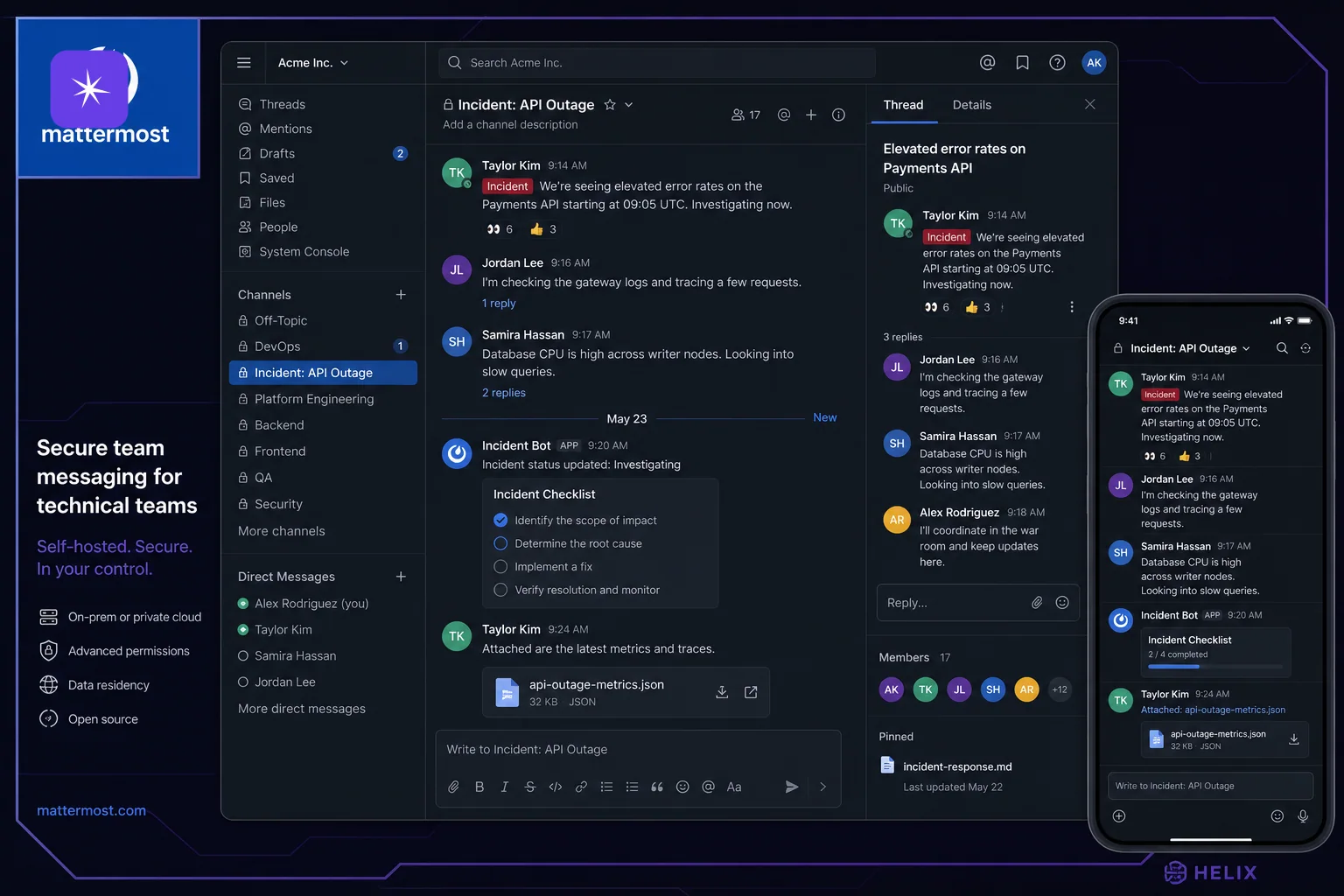1344x896 pixels.
Task: Expand send options chevron beside Send
Action: point(822,787)
